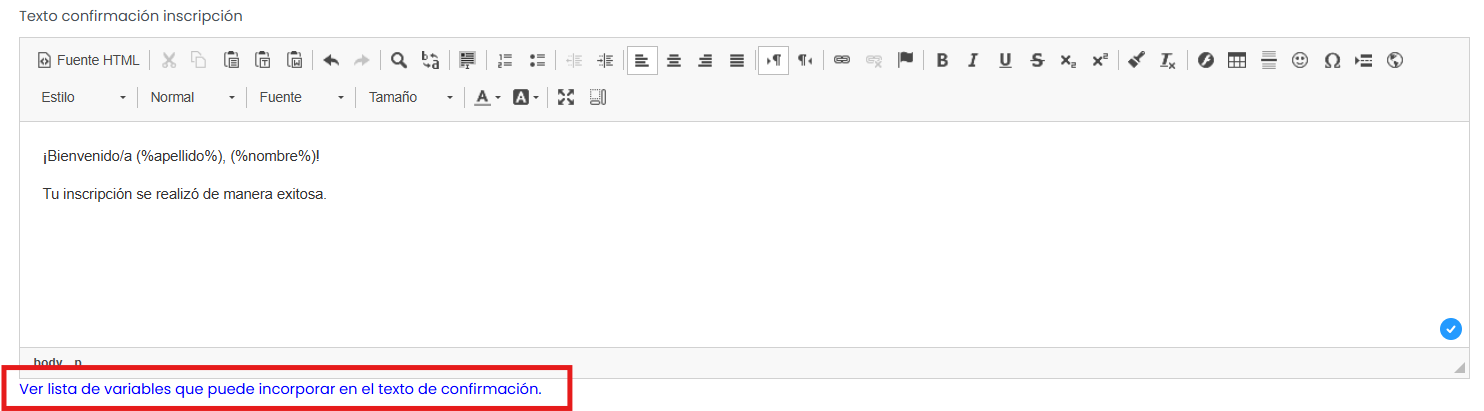Insert a link with the link icon

tap(842, 60)
